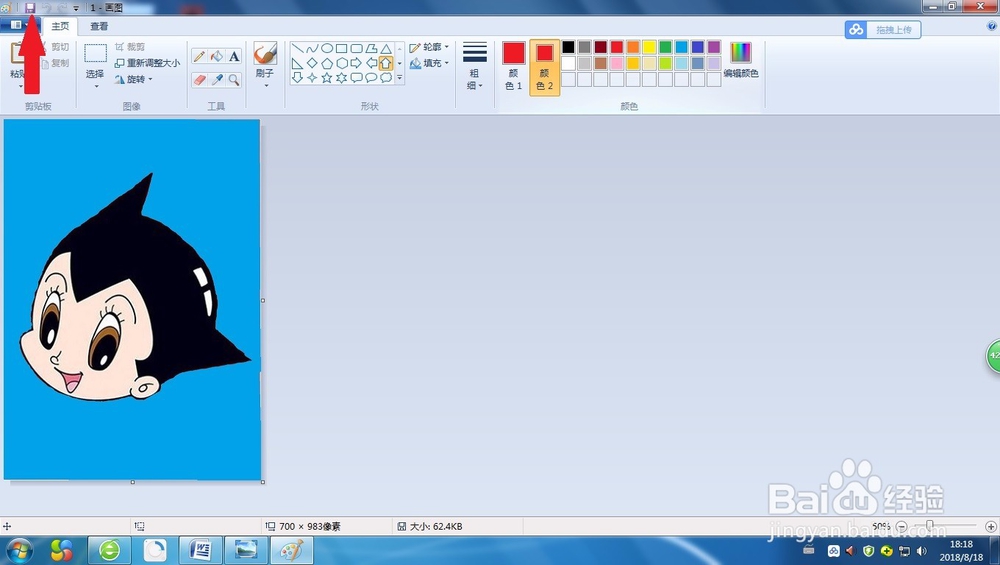Click the Save icon in quick access toolbar
The height and width of the screenshot is (565, 1000).
pos(29,8)
